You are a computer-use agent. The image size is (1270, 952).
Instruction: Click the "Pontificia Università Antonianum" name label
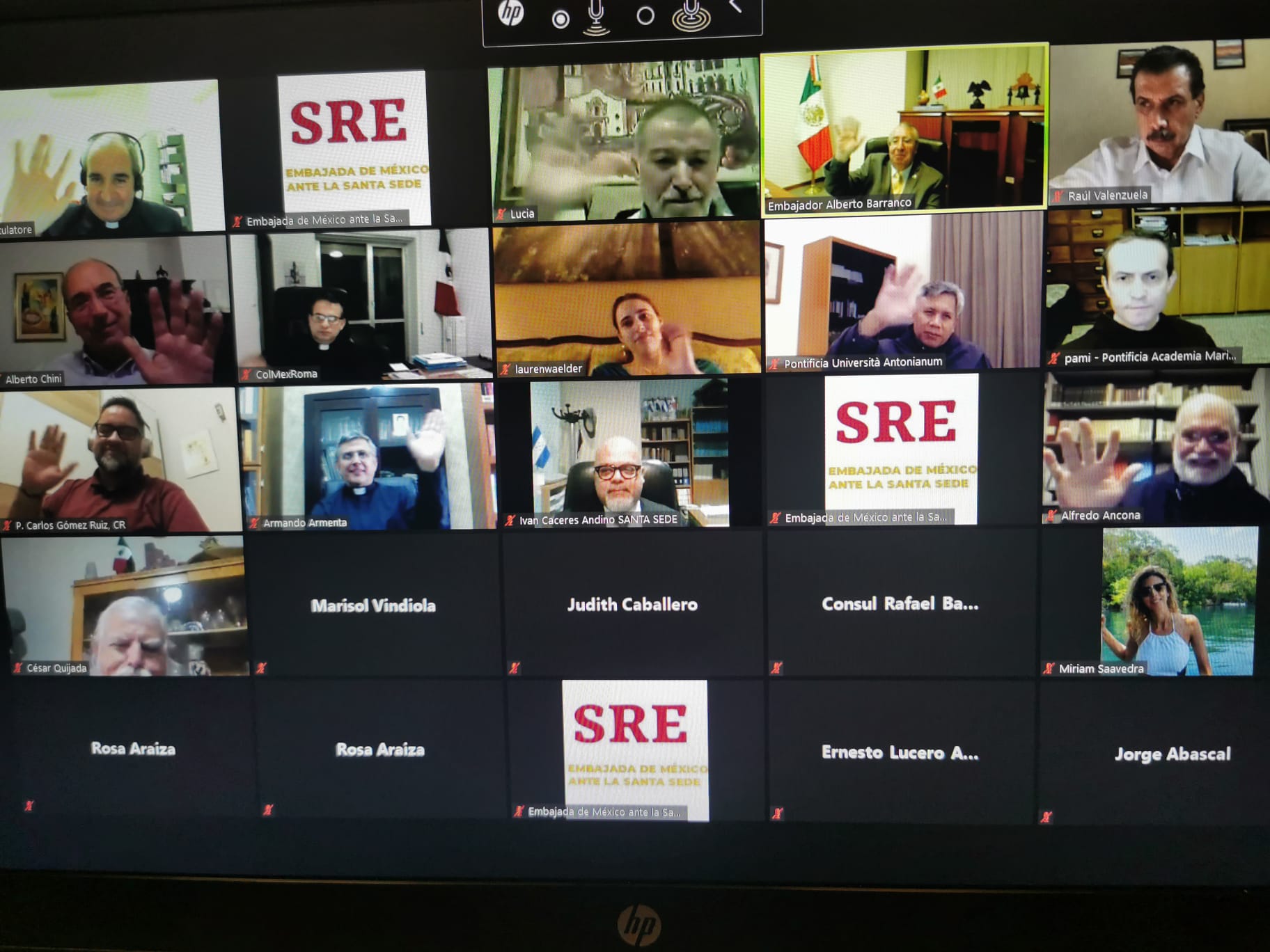coord(863,363)
